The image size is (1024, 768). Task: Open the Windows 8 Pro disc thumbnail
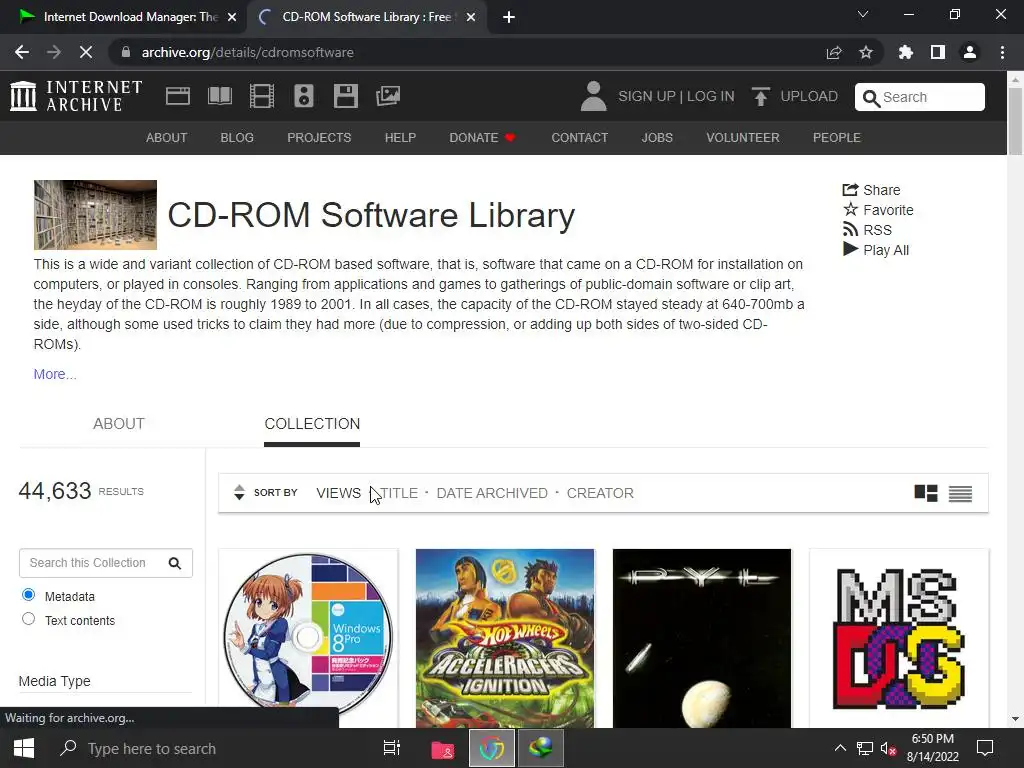tap(308, 638)
